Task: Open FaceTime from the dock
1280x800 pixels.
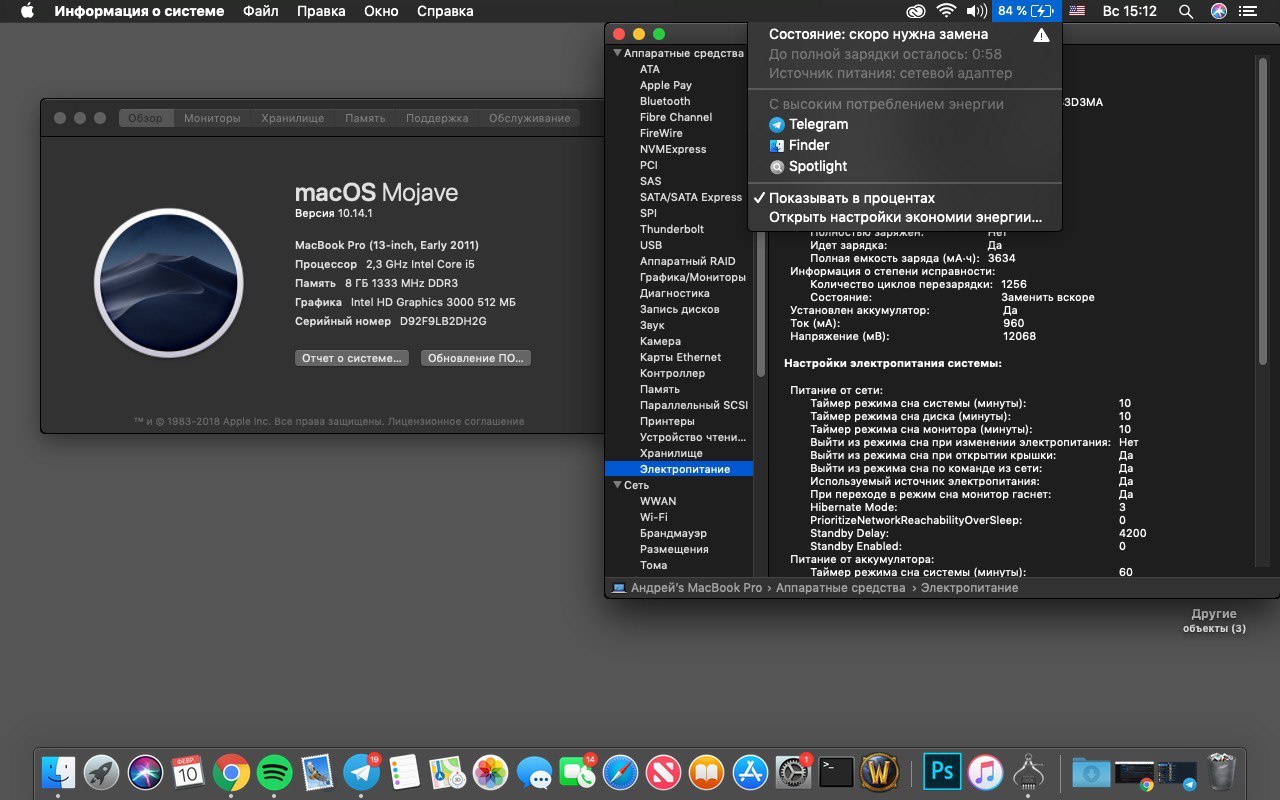Action: pyautogui.click(x=577, y=771)
